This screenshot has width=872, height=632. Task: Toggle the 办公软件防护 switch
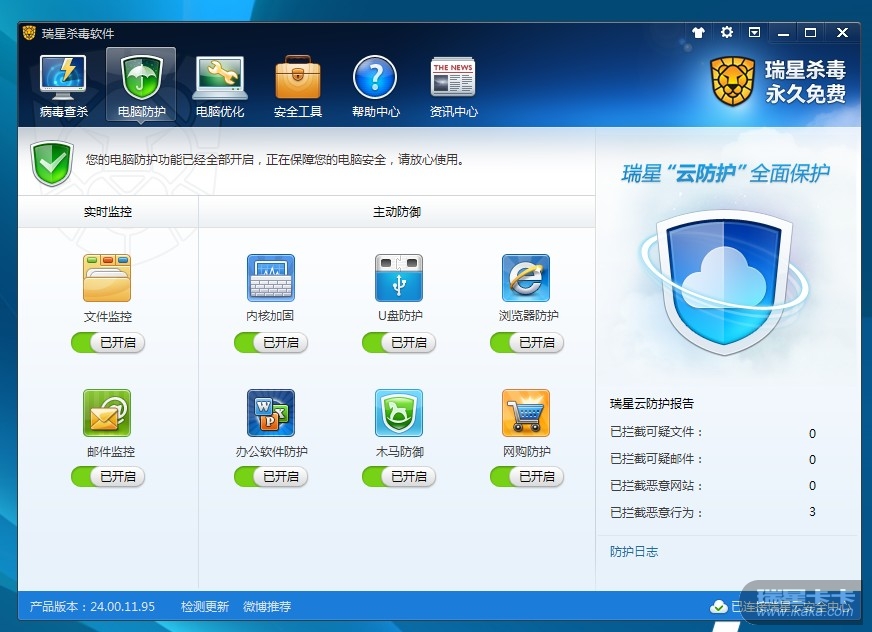[x=271, y=476]
